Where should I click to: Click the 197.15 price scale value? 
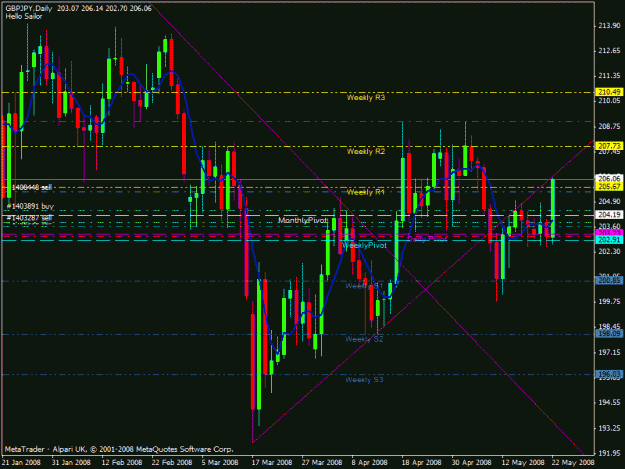point(609,352)
